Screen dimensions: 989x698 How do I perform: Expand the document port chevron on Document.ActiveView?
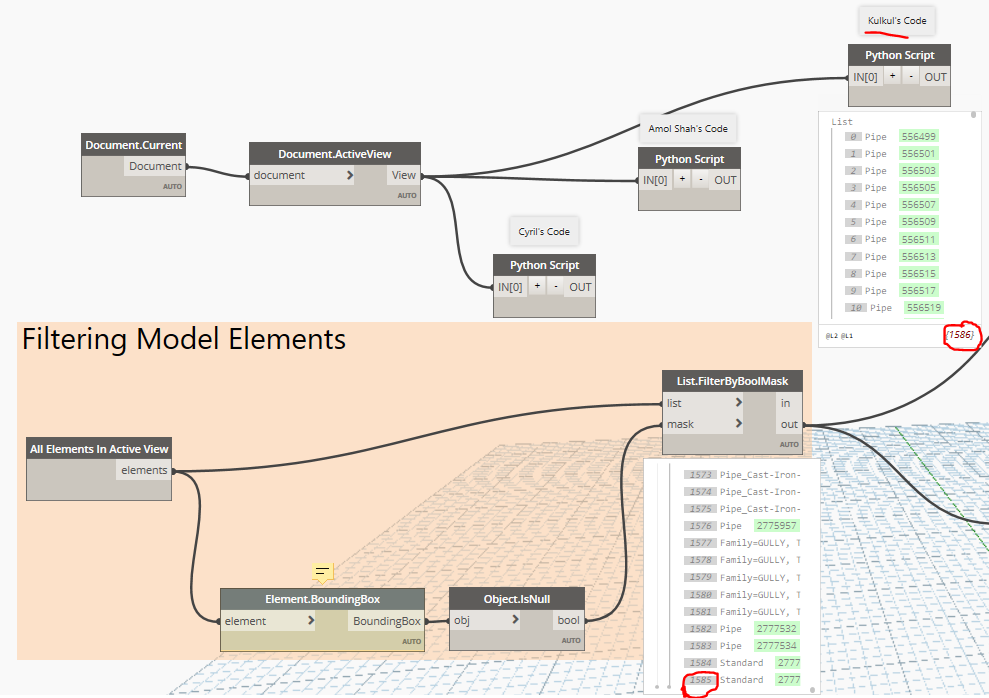pos(350,175)
